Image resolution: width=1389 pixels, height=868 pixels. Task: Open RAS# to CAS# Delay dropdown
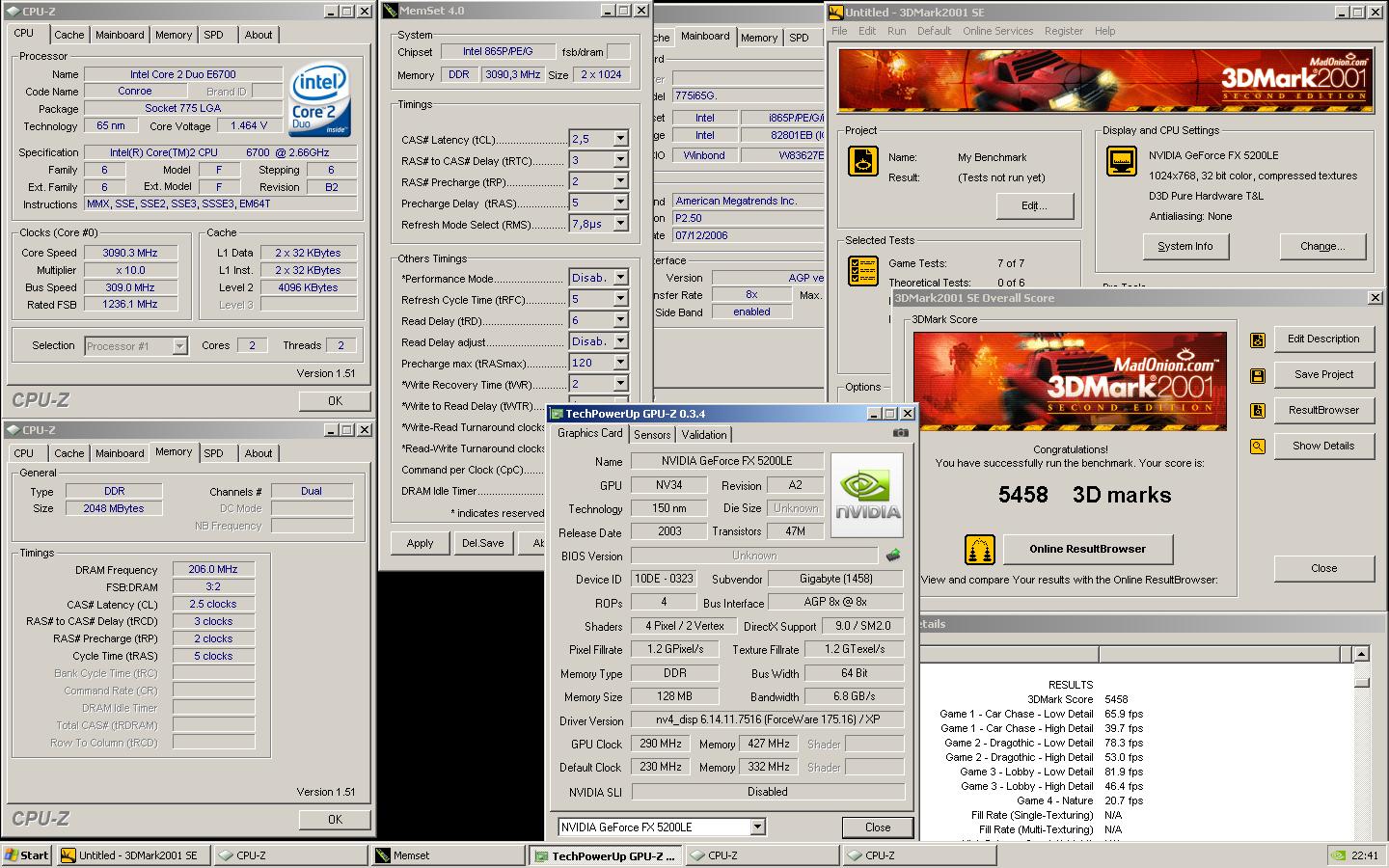click(x=620, y=160)
